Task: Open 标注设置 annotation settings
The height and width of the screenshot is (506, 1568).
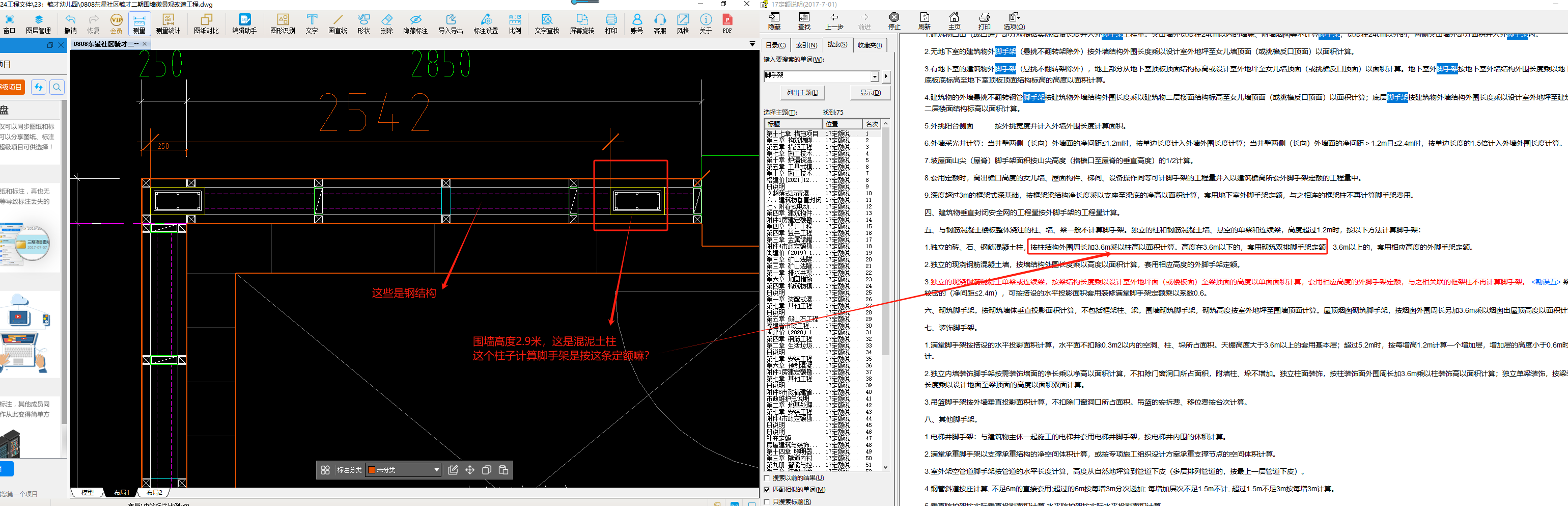Action: pos(486,24)
